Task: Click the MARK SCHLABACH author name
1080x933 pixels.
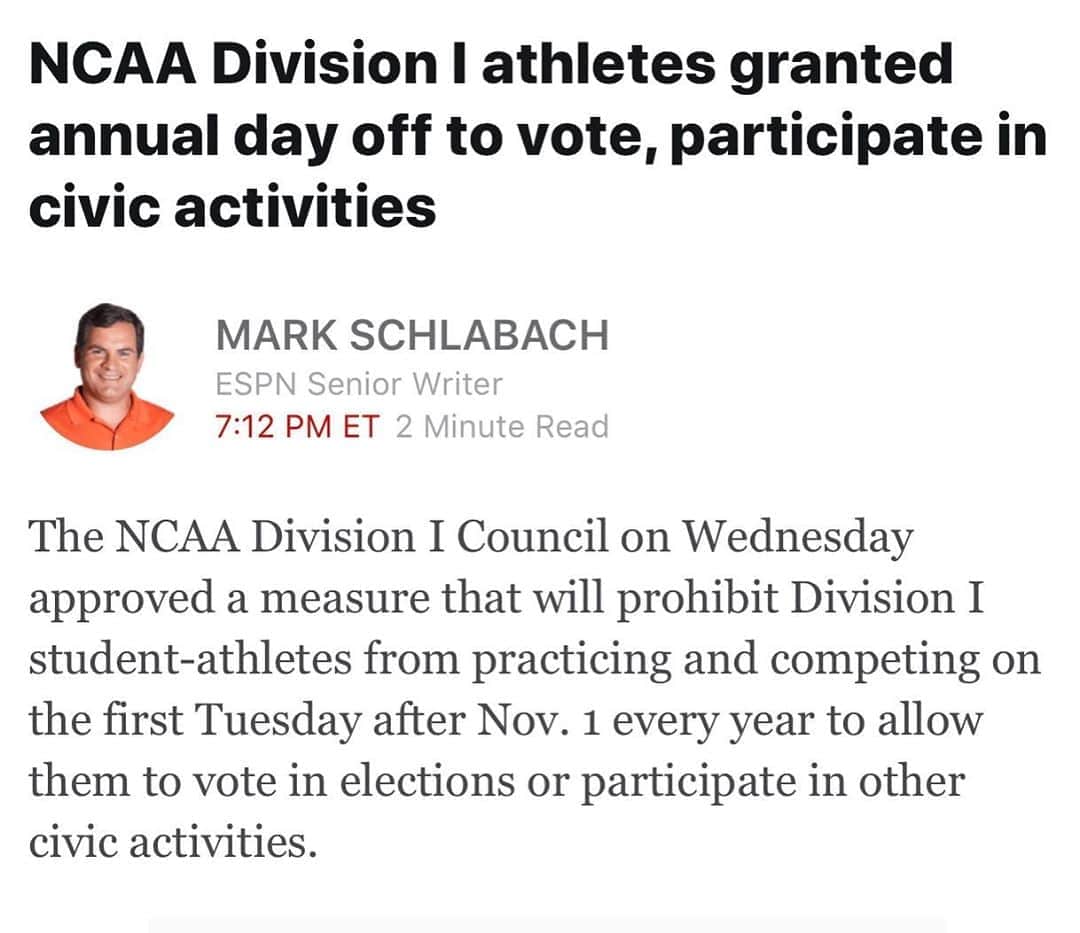Action: pos(412,335)
